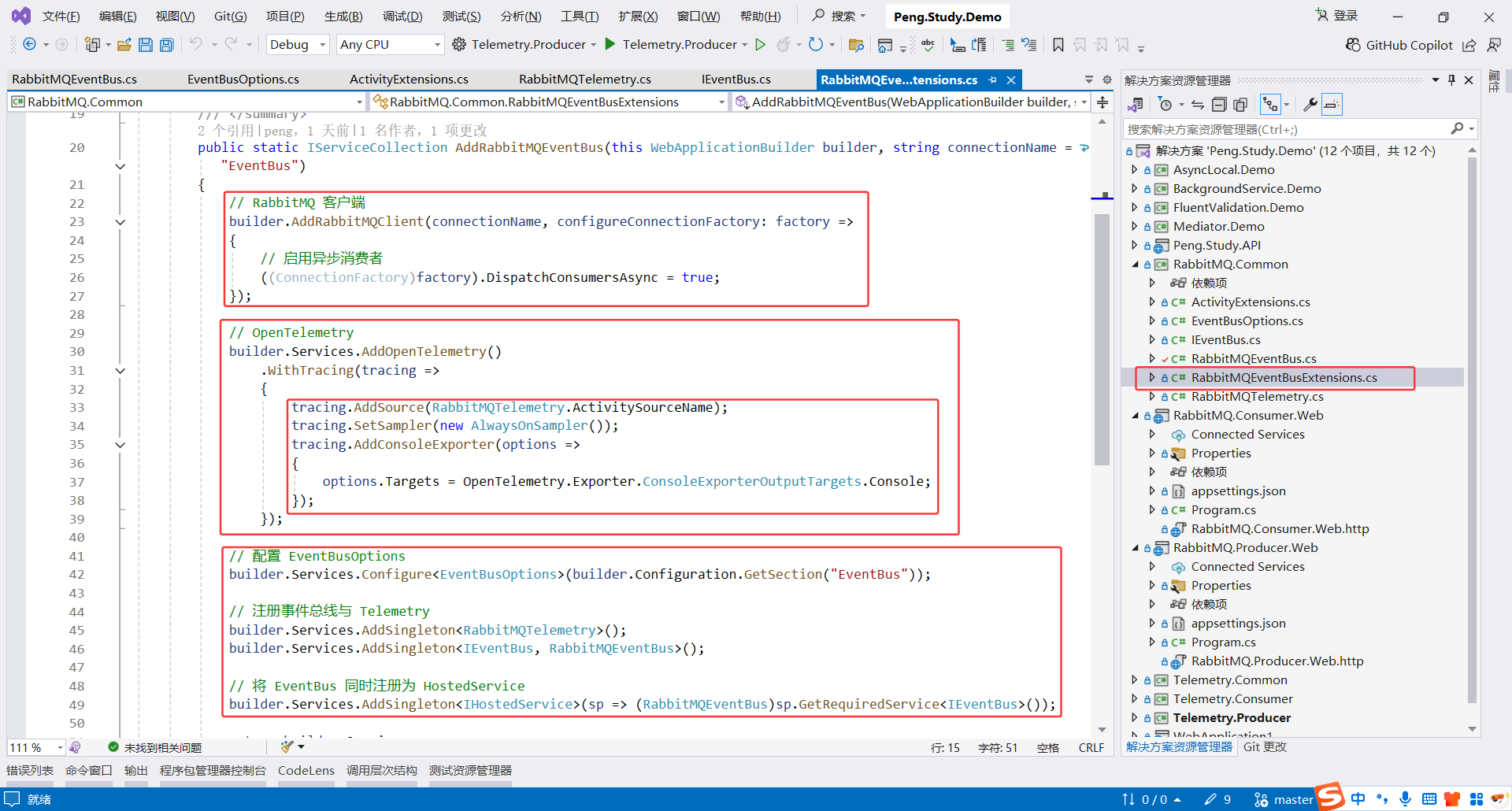Collapse the code block at line 23
Viewport: 1512px width, 811px height.
pos(120,222)
